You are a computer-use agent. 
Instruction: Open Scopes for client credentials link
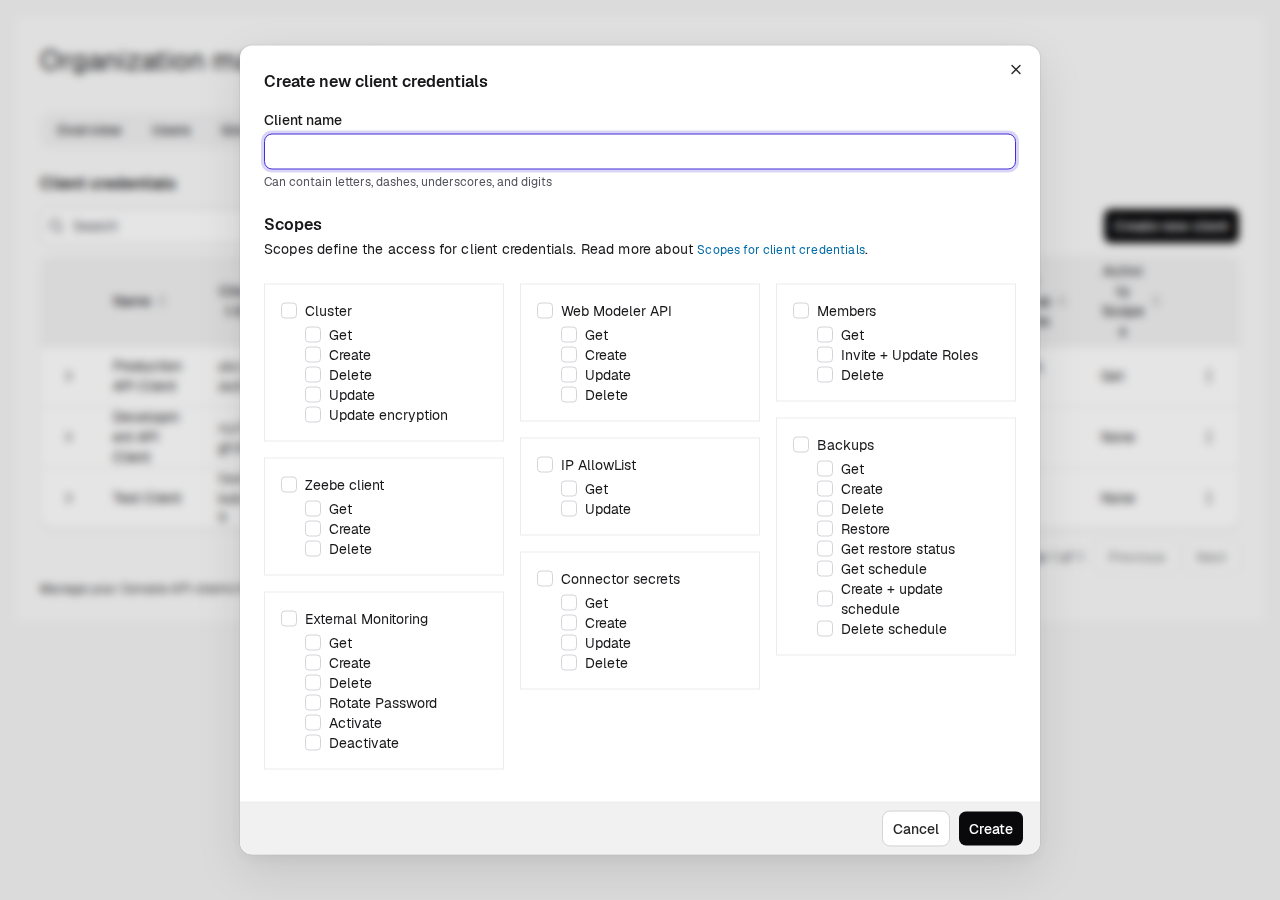(781, 250)
